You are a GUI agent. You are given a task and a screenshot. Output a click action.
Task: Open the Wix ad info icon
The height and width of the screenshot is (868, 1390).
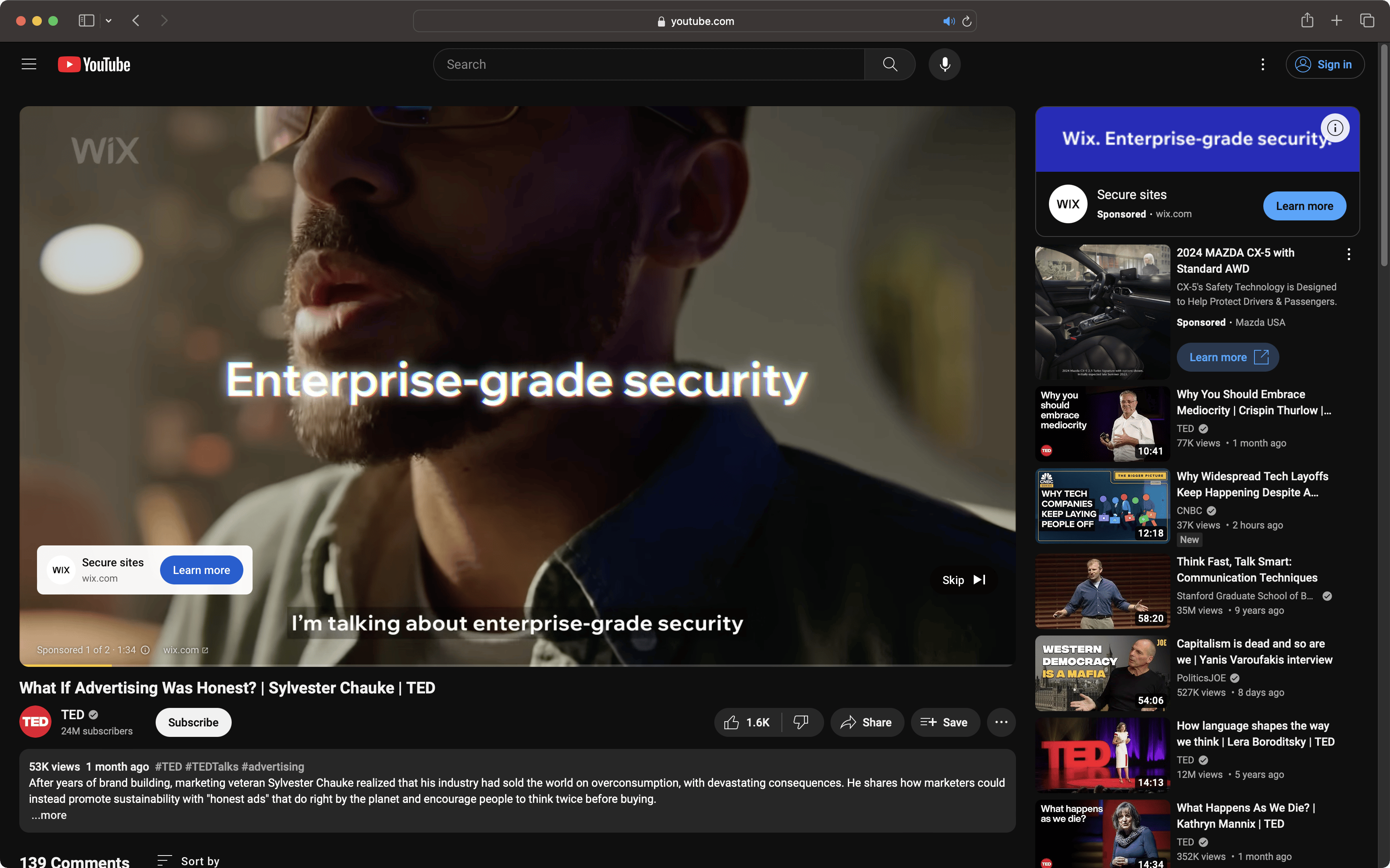1335,128
